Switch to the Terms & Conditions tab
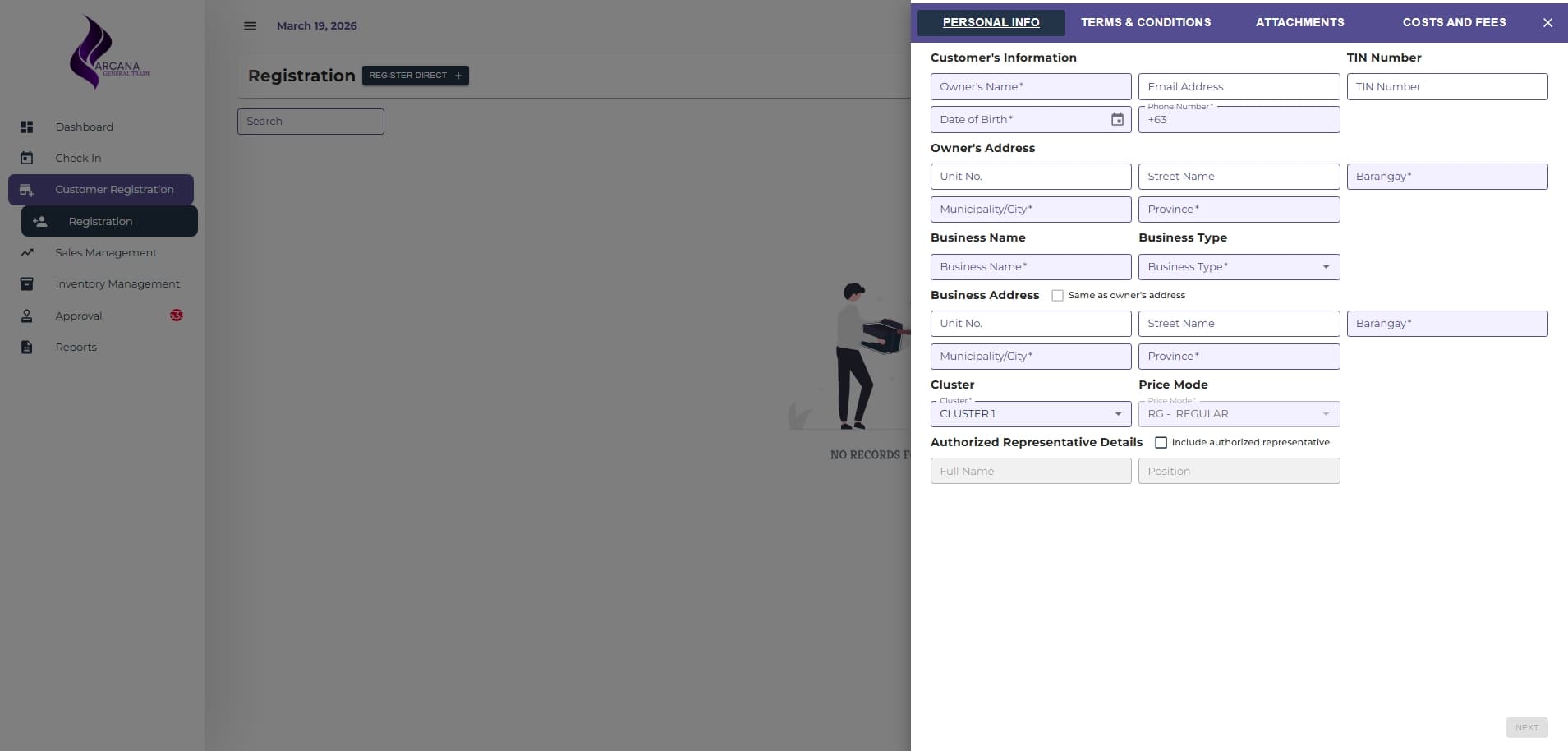This screenshot has width=1568, height=751. (1145, 22)
